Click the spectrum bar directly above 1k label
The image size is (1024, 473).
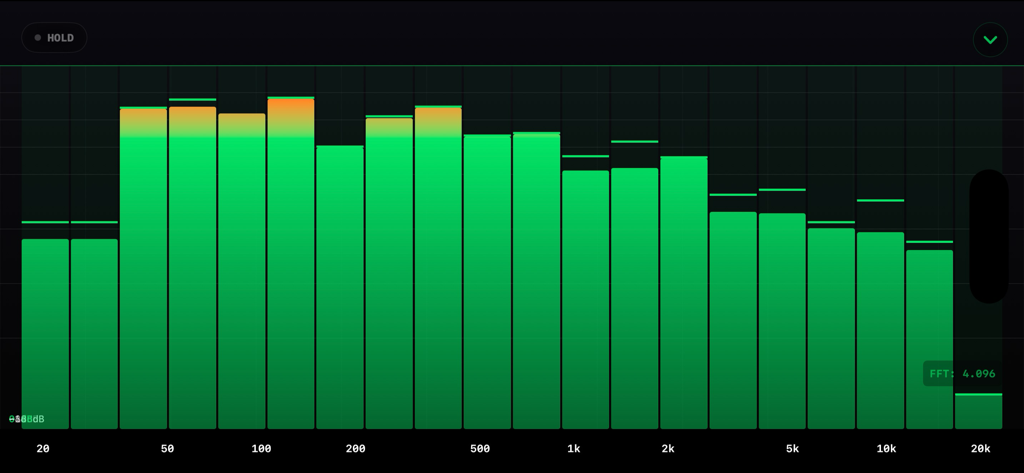[x=585, y=300]
